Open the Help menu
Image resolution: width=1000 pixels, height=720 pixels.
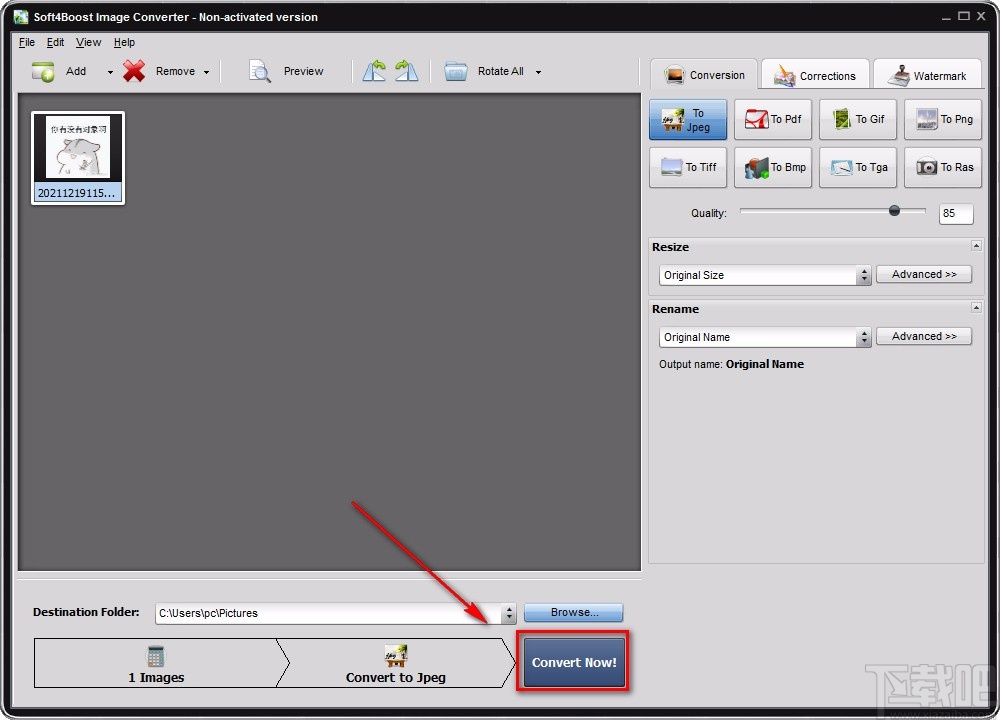pos(124,42)
